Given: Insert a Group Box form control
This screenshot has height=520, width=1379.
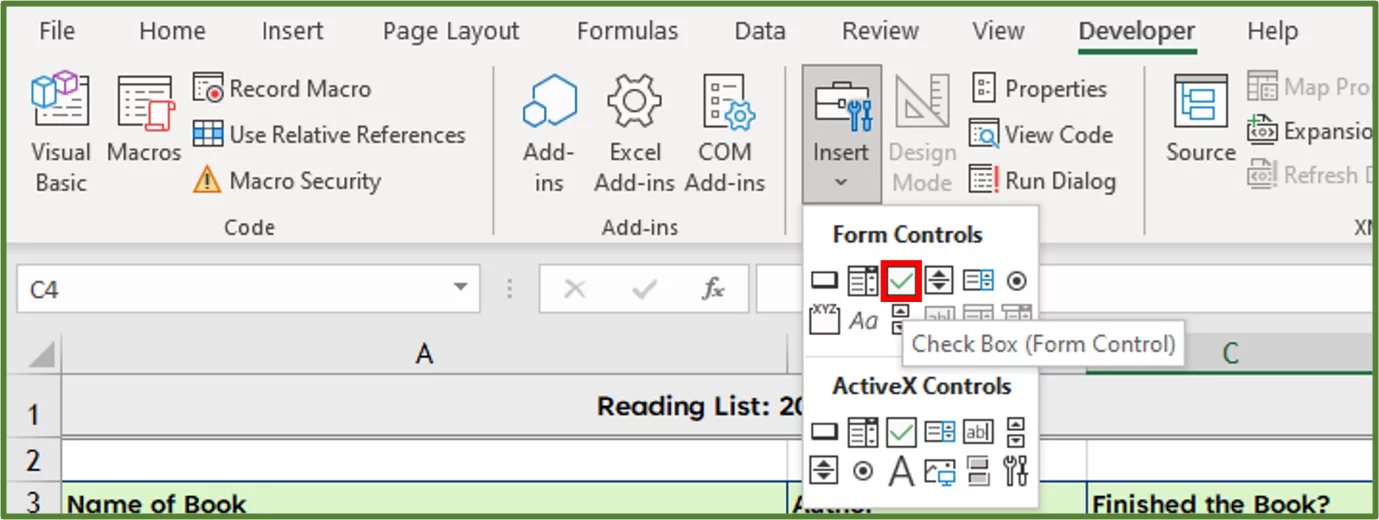Looking at the screenshot, I should click(824, 319).
